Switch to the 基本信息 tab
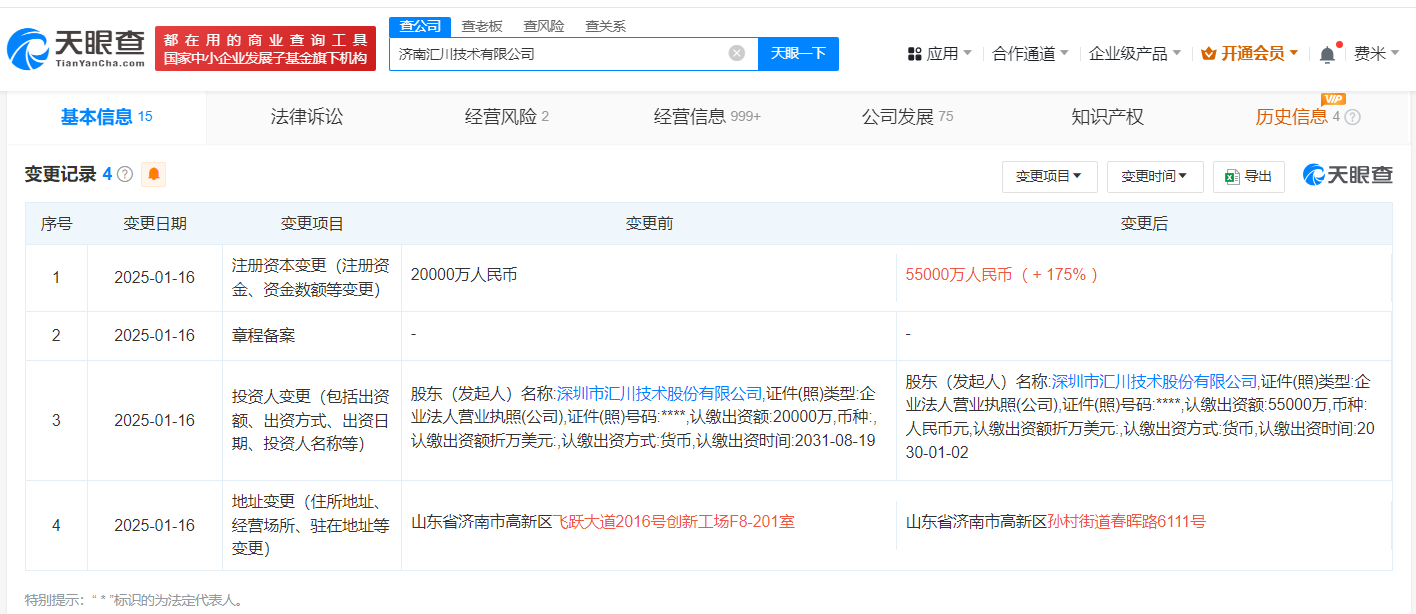Image resolution: width=1416 pixels, height=614 pixels. (106, 117)
